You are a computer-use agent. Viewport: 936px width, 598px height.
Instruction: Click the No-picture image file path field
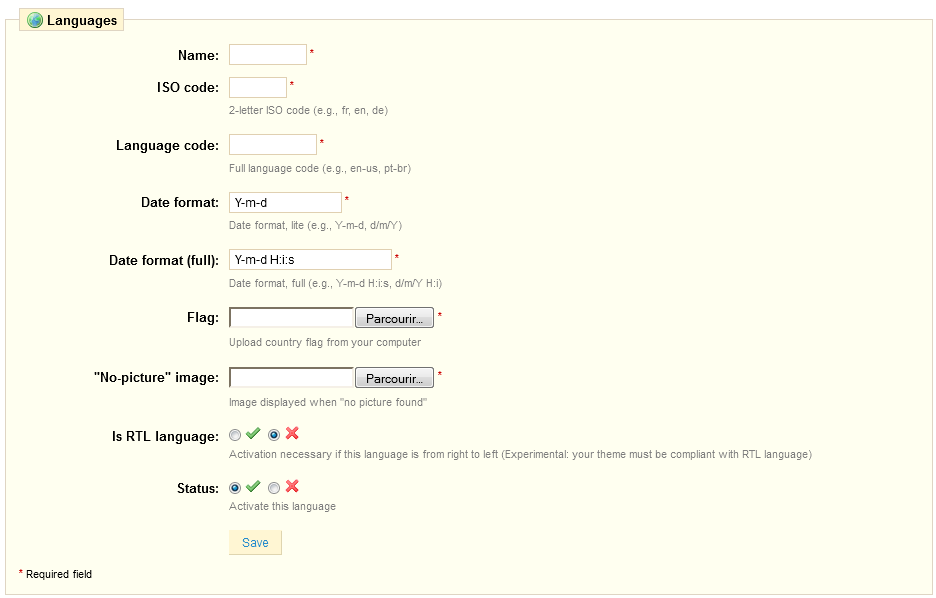point(292,377)
